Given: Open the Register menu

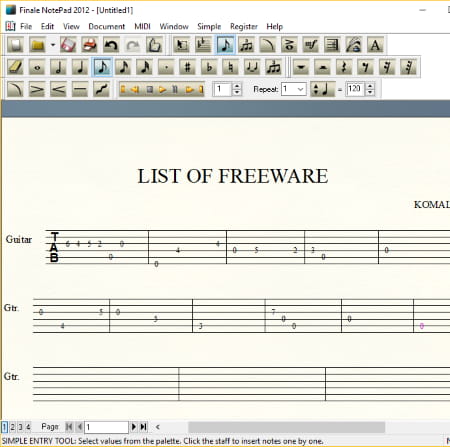Looking at the screenshot, I should click(244, 26).
